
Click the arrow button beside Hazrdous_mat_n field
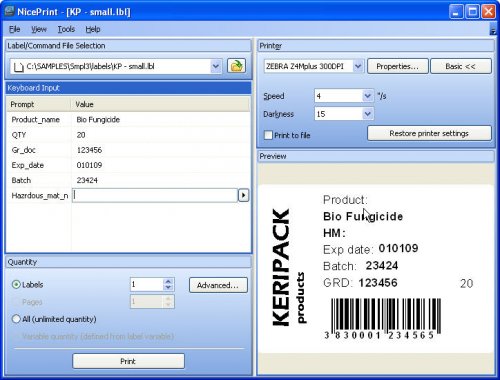[x=243, y=195]
